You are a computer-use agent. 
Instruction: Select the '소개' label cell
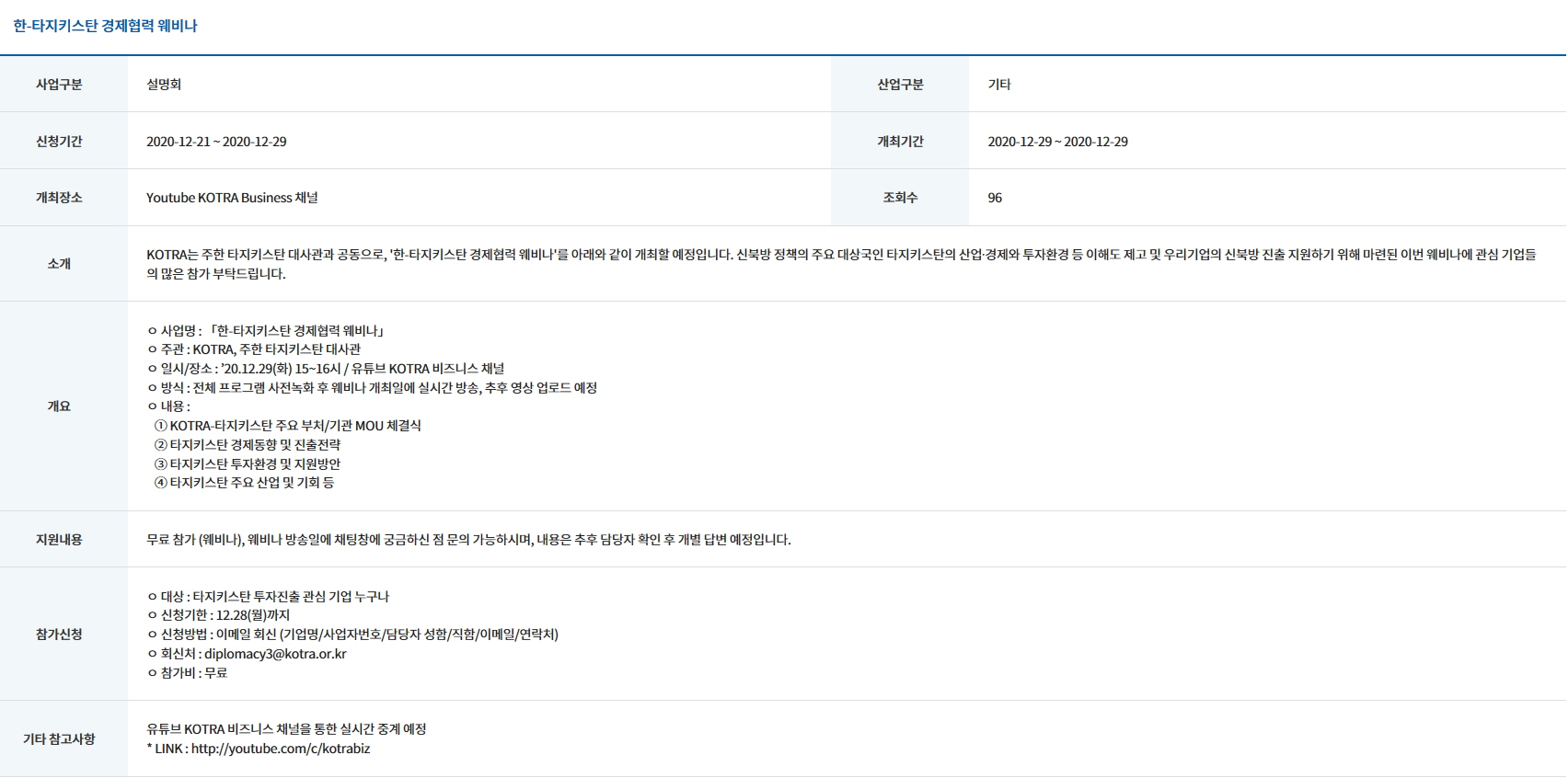click(63, 264)
